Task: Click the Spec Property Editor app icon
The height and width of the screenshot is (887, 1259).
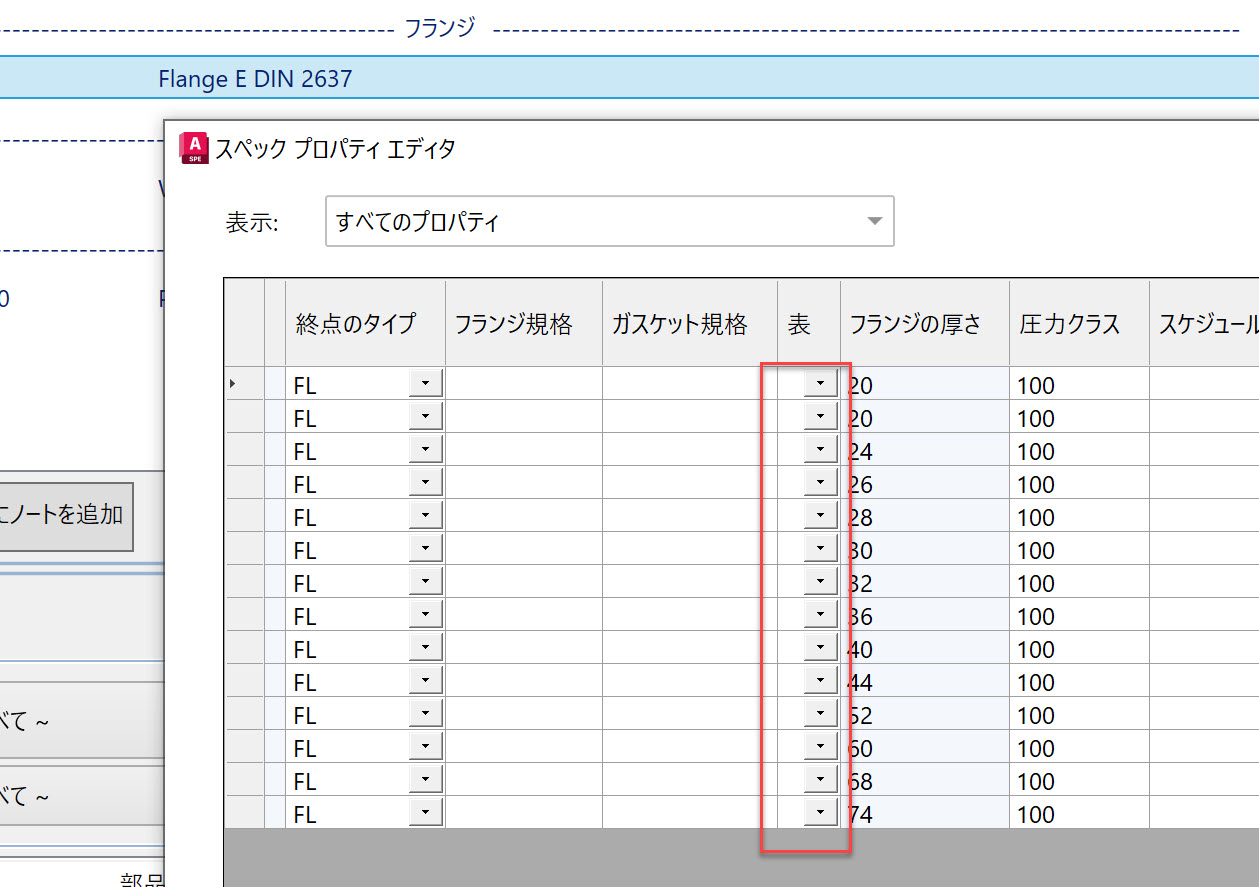Action: (193, 147)
